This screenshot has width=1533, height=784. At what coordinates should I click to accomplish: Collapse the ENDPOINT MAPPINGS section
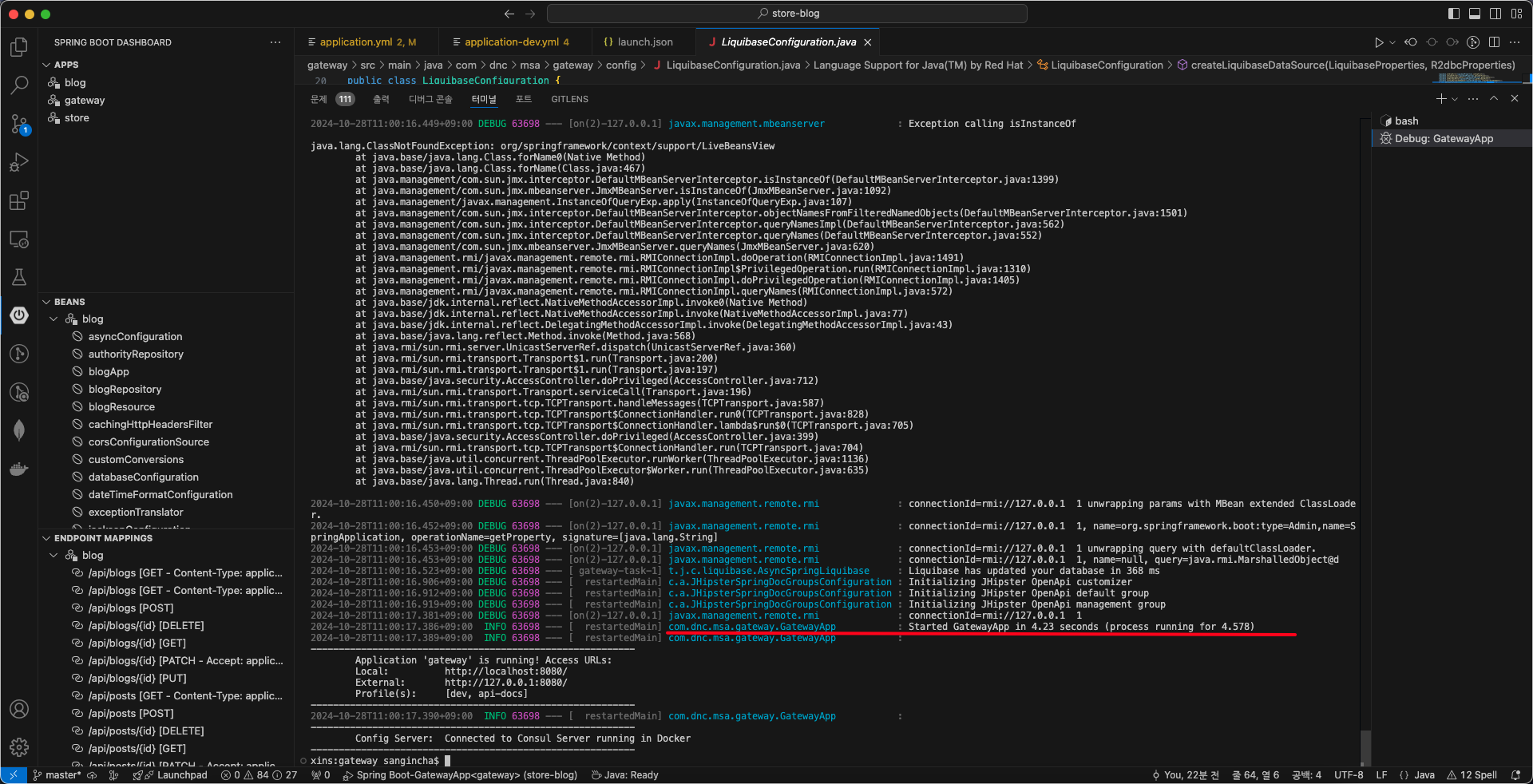click(x=46, y=538)
